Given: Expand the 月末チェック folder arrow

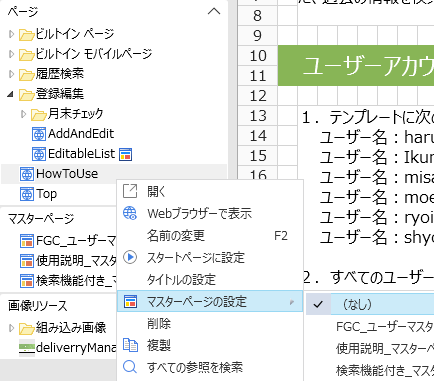Looking at the screenshot, I should [23, 114].
